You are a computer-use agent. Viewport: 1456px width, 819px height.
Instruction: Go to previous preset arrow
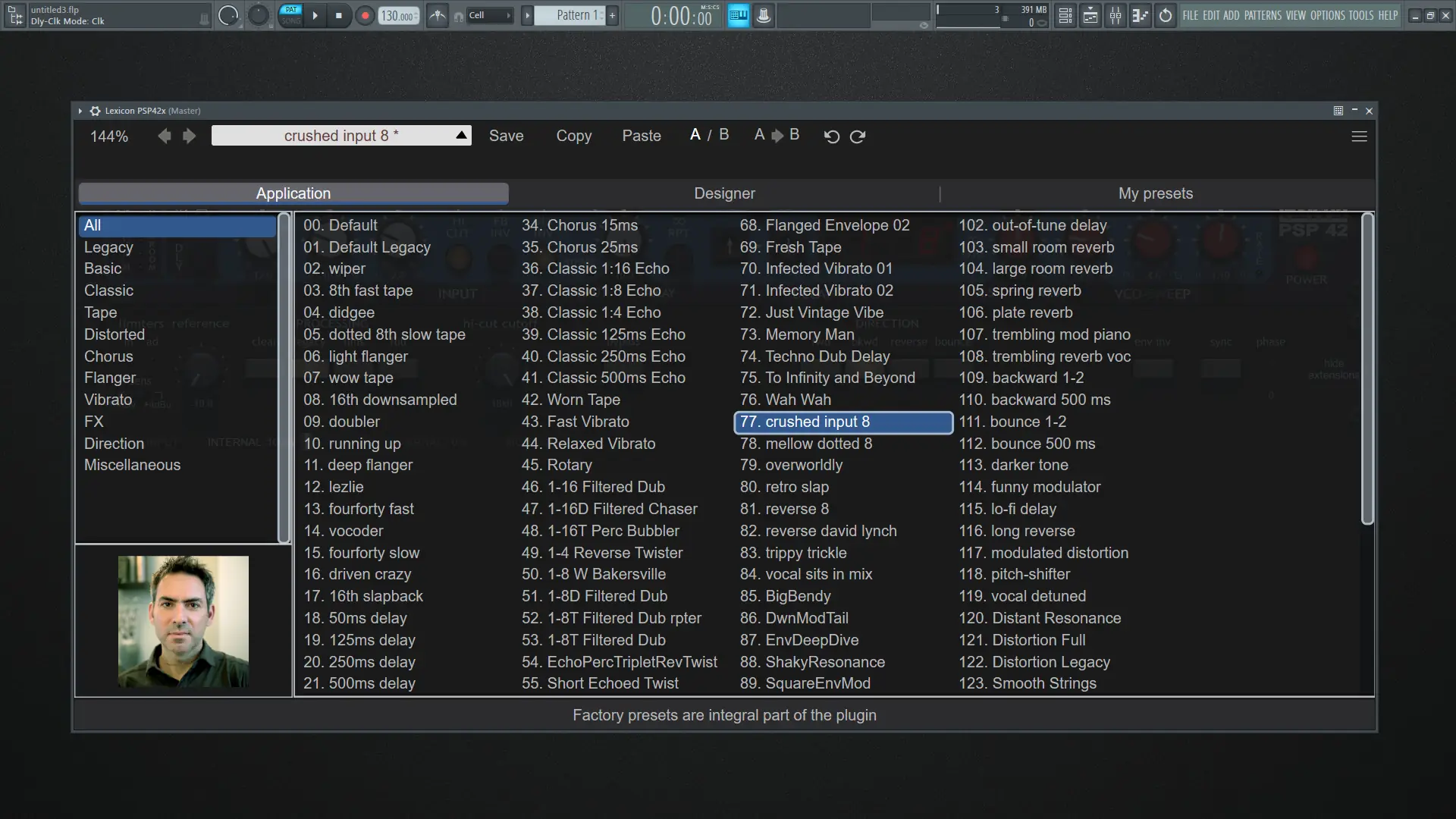(164, 136)
